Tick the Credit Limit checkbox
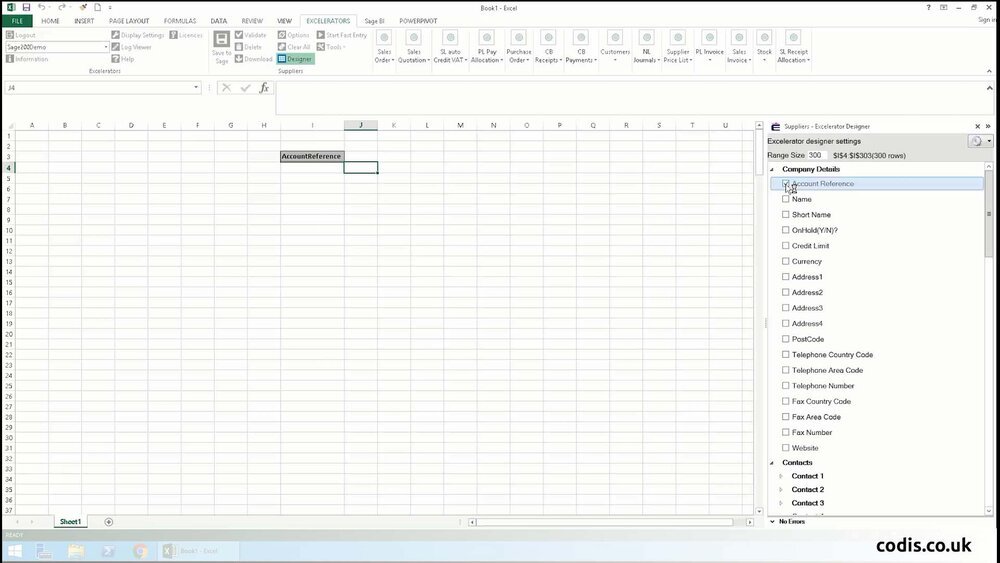Image resolution: width=1000 pixels, height=563 pixels. [786, 245]
